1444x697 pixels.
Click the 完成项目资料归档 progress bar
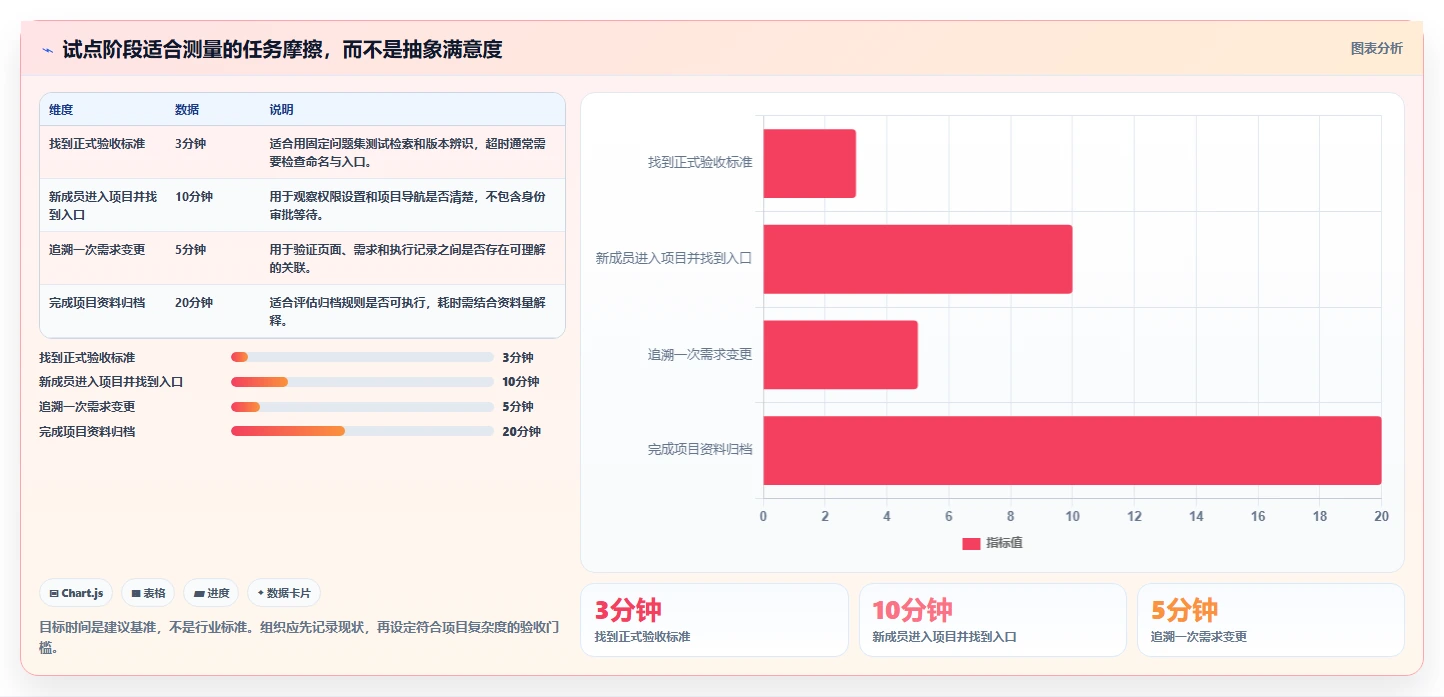(362, 431)
